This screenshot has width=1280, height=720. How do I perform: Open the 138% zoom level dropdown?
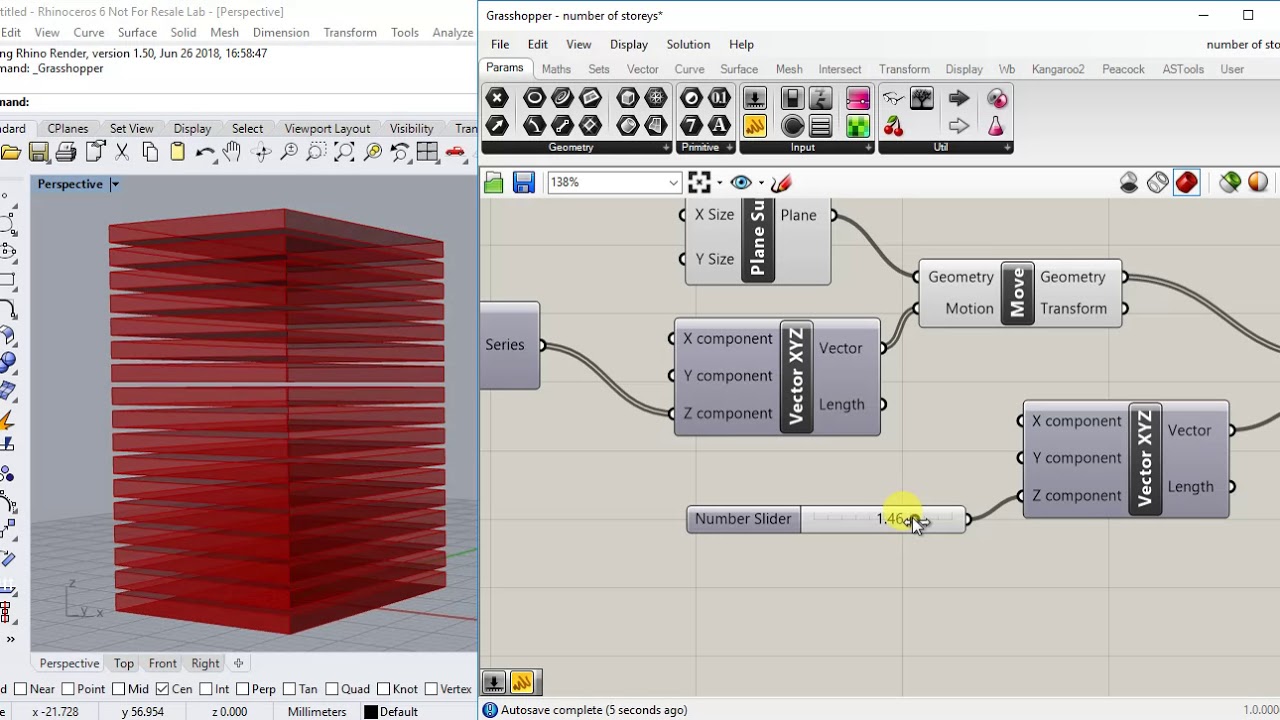673,182
